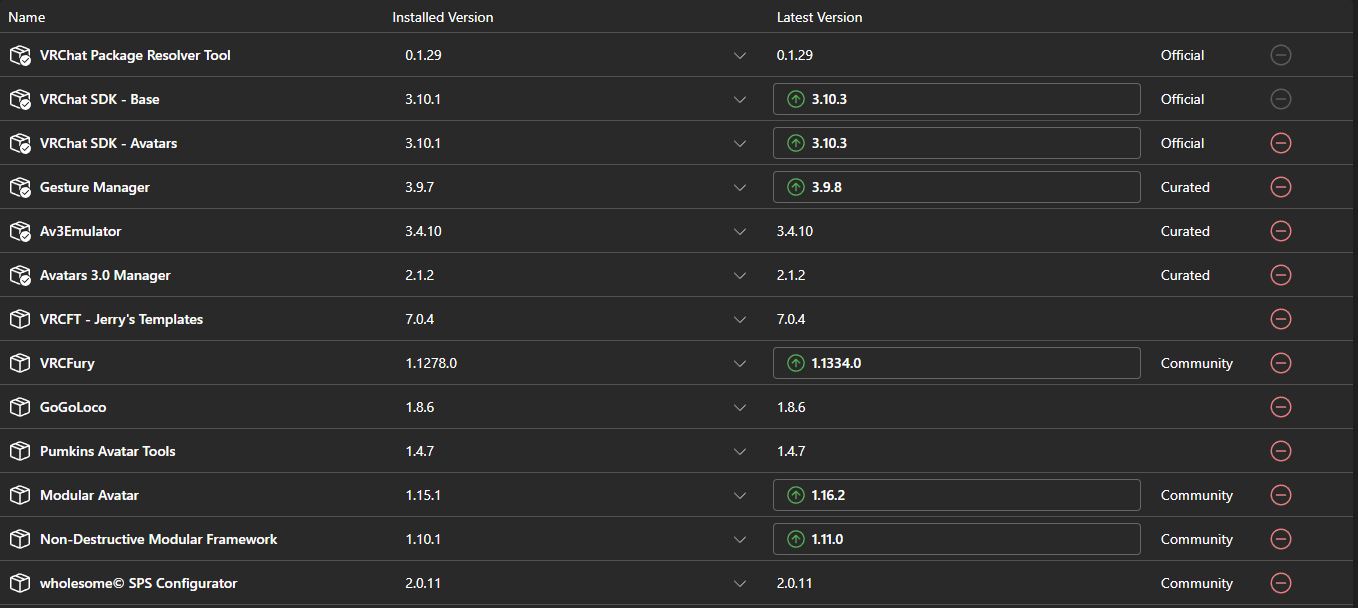Click package icon beside wholesome SPS Configurator
The width and height of the screenshot is (1358, 608).
[x=20, y=583]
